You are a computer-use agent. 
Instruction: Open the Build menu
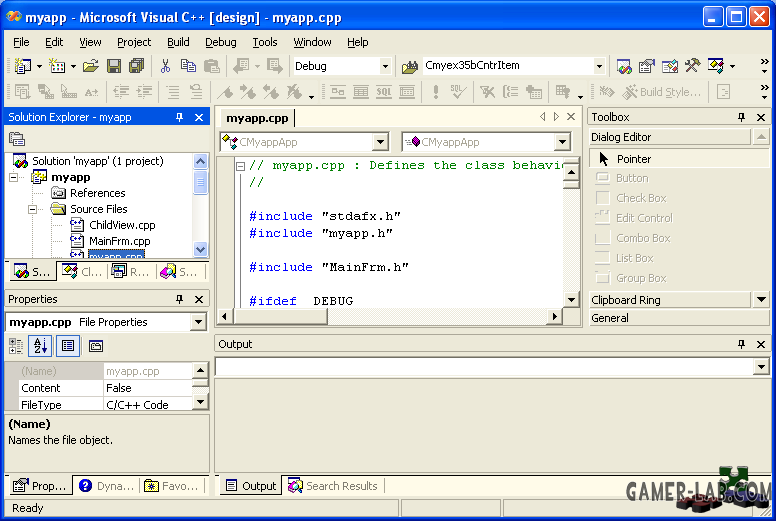click(x=178, y=42)
